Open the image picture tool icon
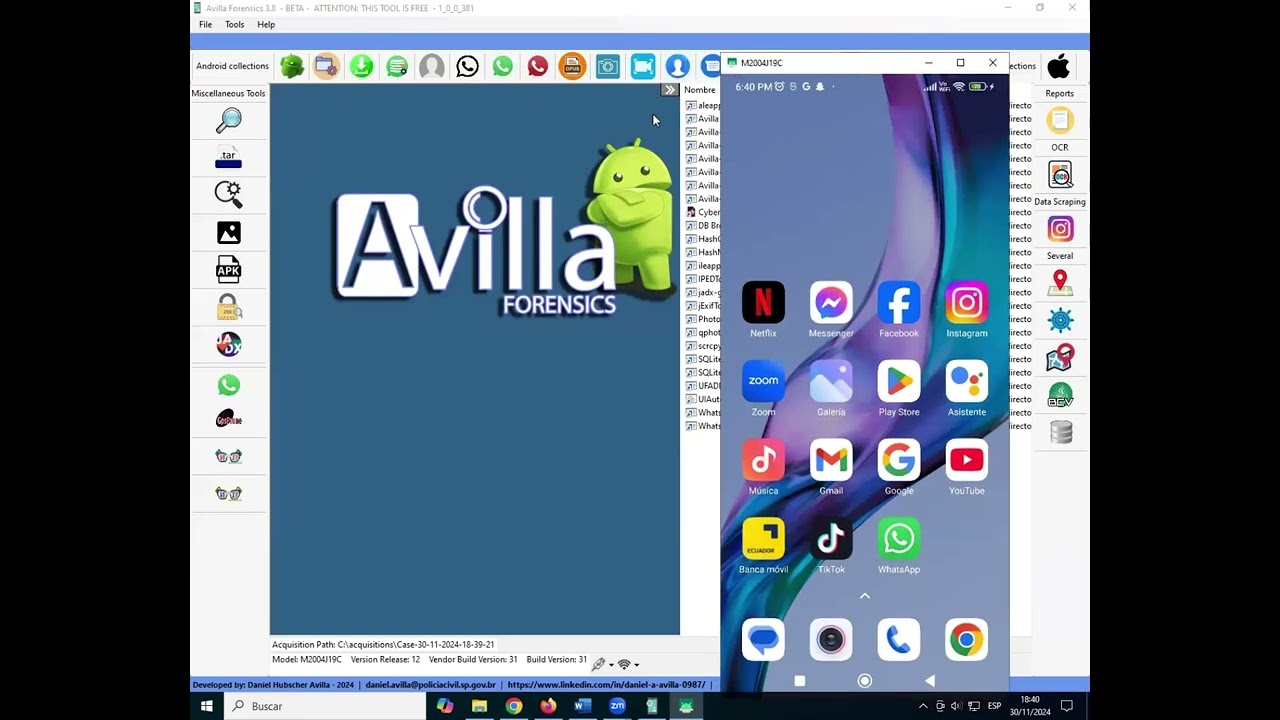The height and width of the screenshot is (720, 1280). pos(229,233)
